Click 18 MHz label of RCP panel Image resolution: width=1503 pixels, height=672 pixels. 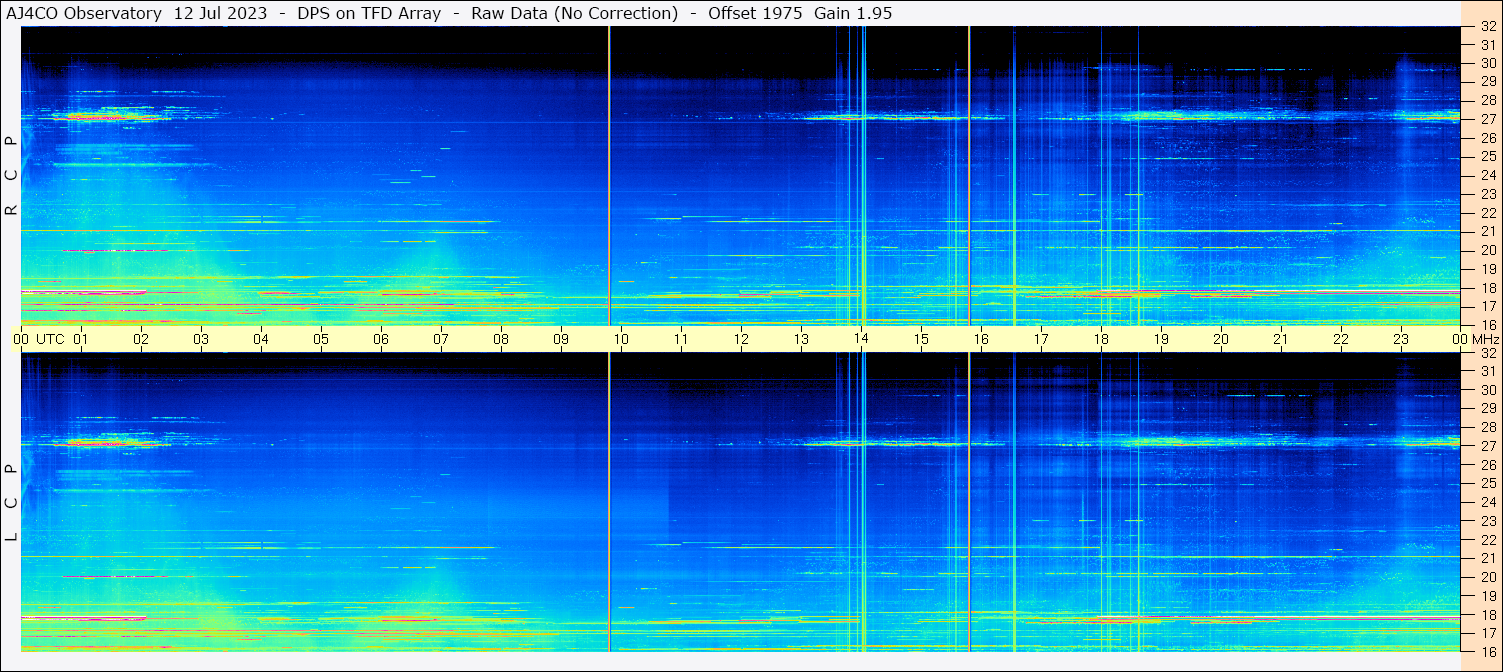[1488, 287]
